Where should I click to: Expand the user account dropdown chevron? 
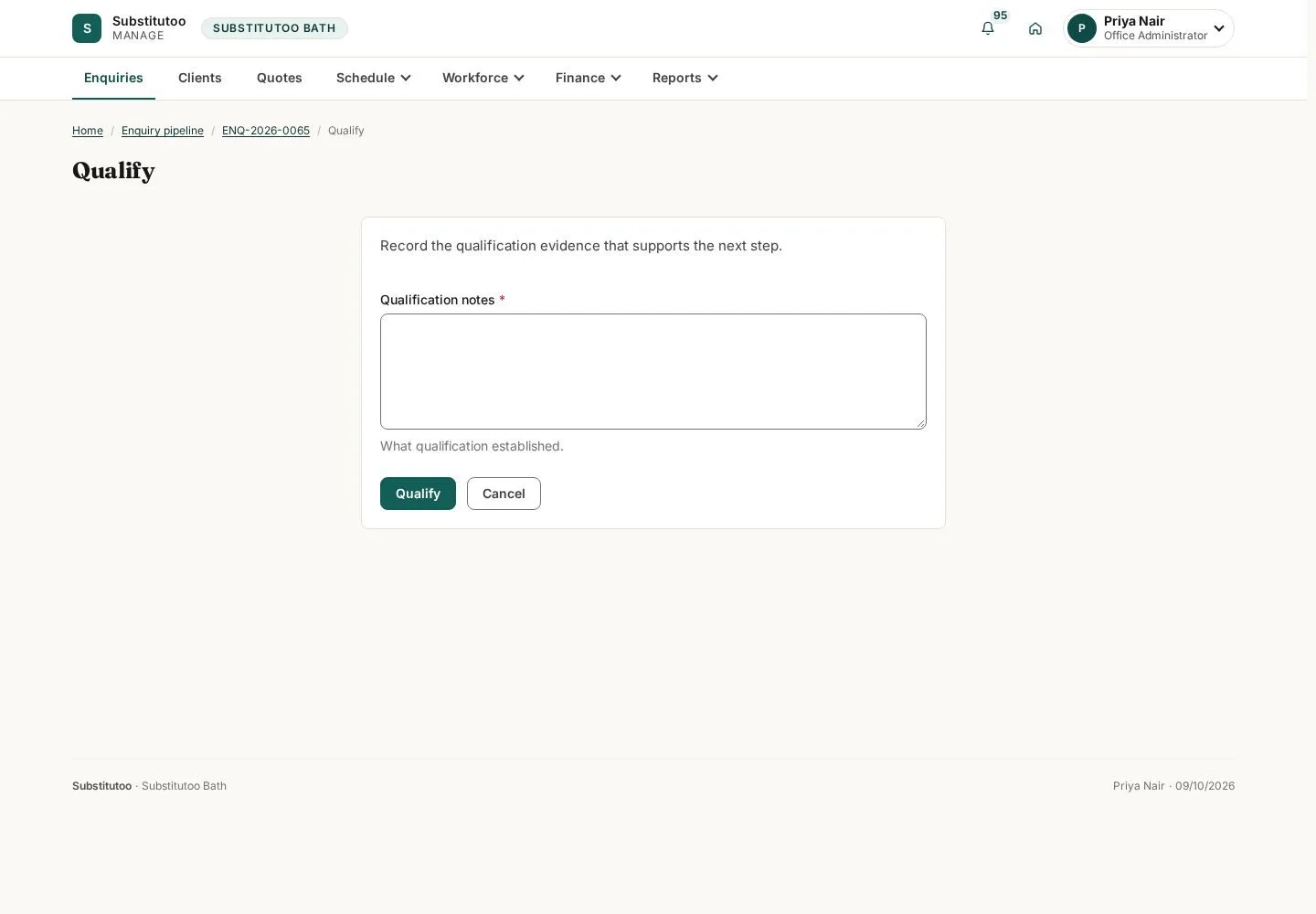click(x=1219, y=28)
